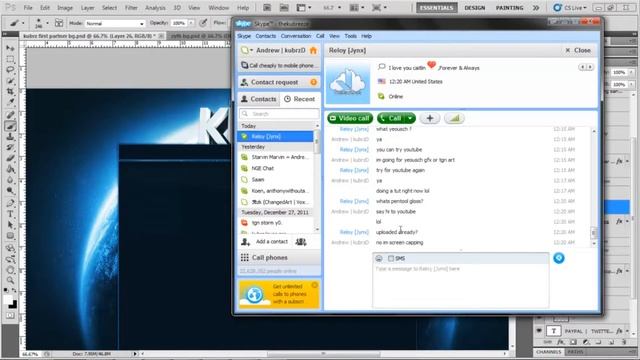Swap foreground and background colors

pos(14,290)
